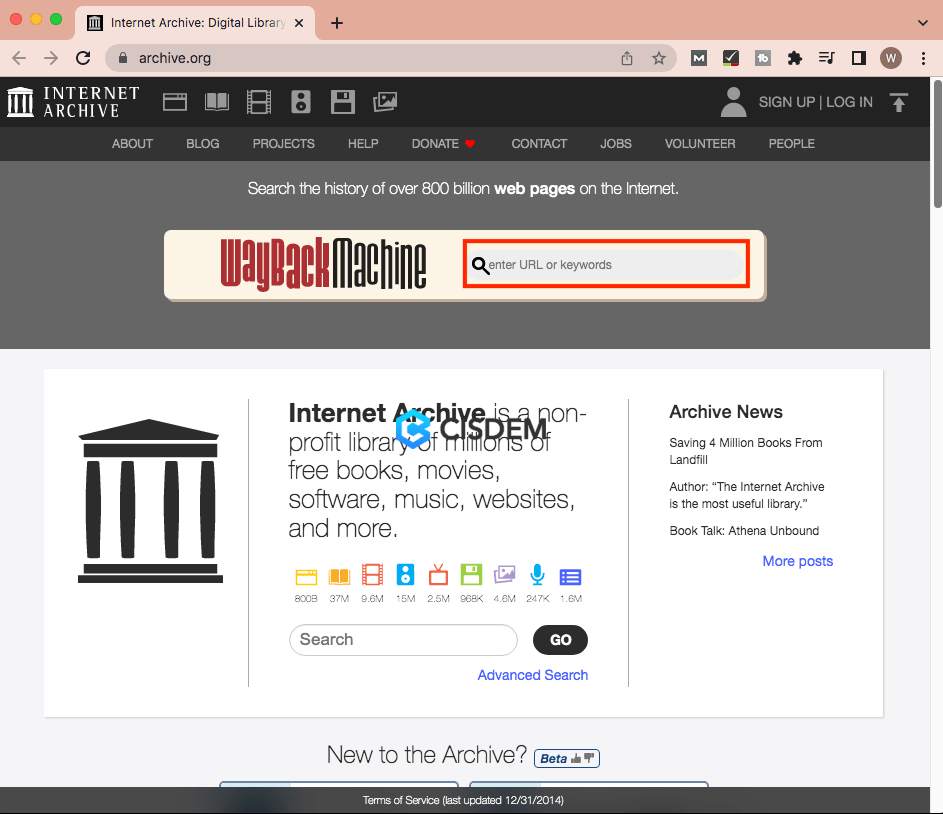Open the green 968K software icon

click(x=471, y=575)
